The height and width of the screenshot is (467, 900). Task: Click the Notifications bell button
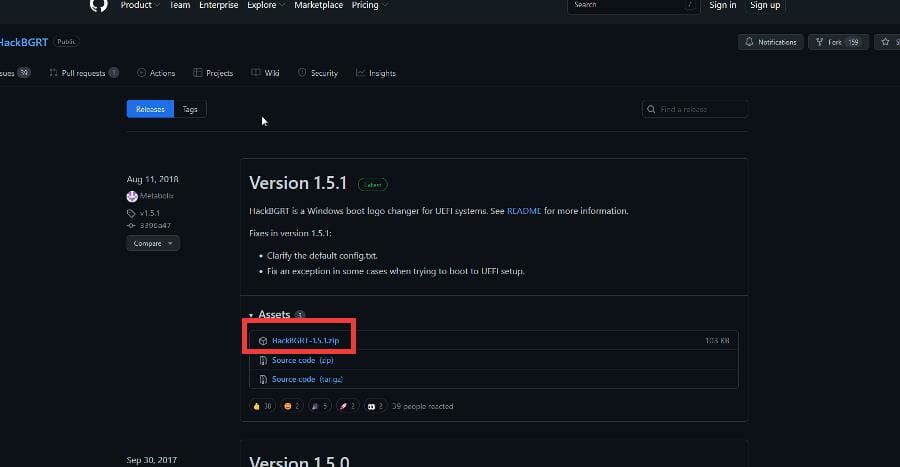(770, 42)
